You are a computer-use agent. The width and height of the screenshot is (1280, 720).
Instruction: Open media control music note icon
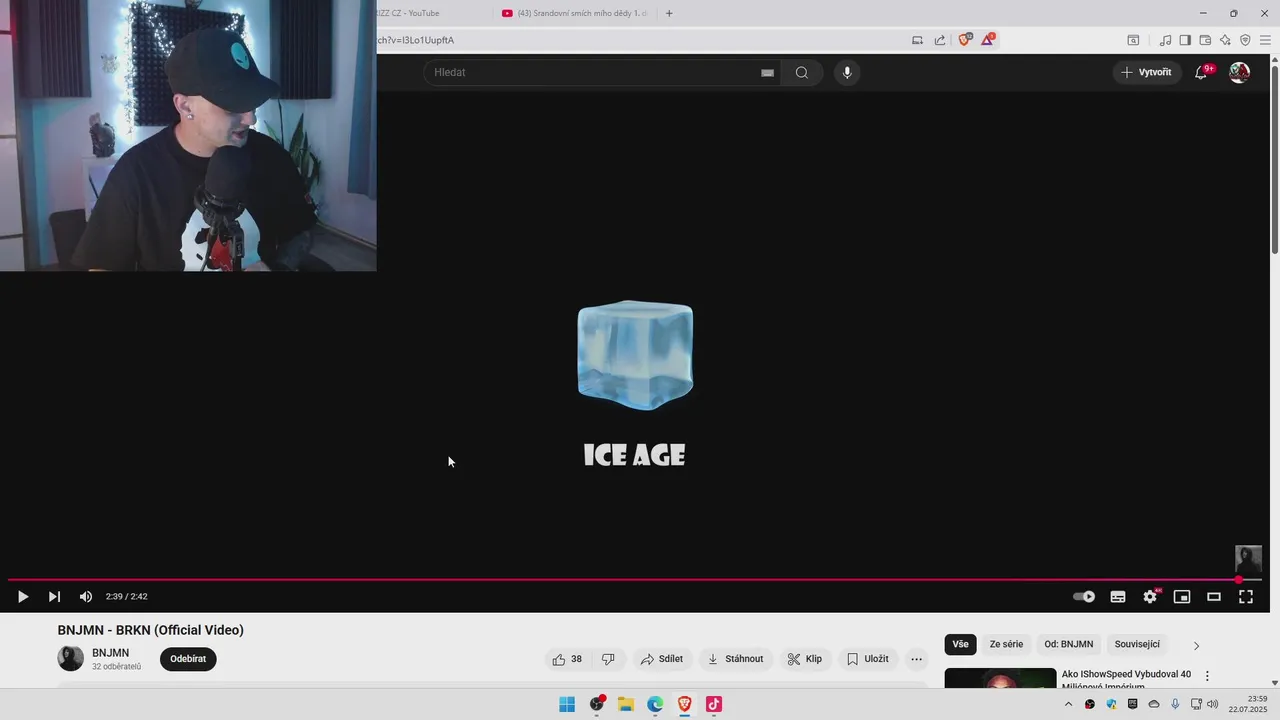tap(1165, 40)
